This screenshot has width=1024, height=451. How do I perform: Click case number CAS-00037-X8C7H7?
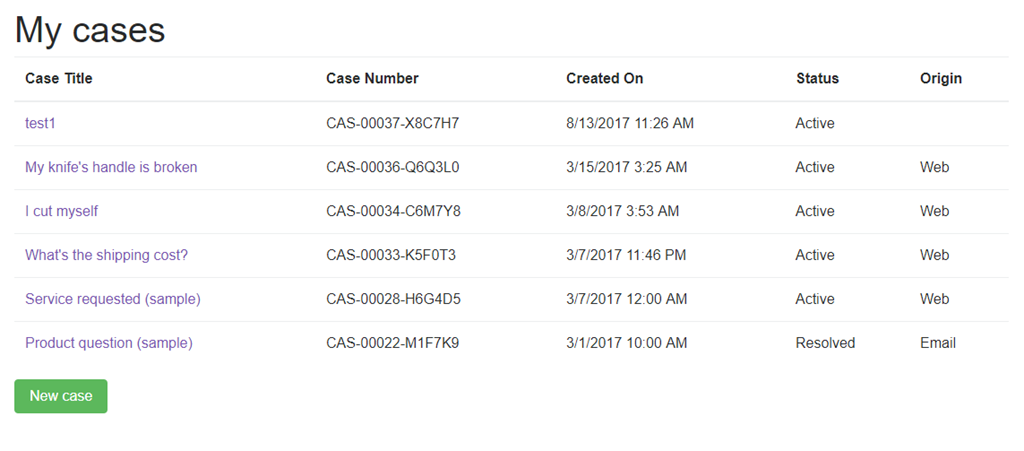393,123
